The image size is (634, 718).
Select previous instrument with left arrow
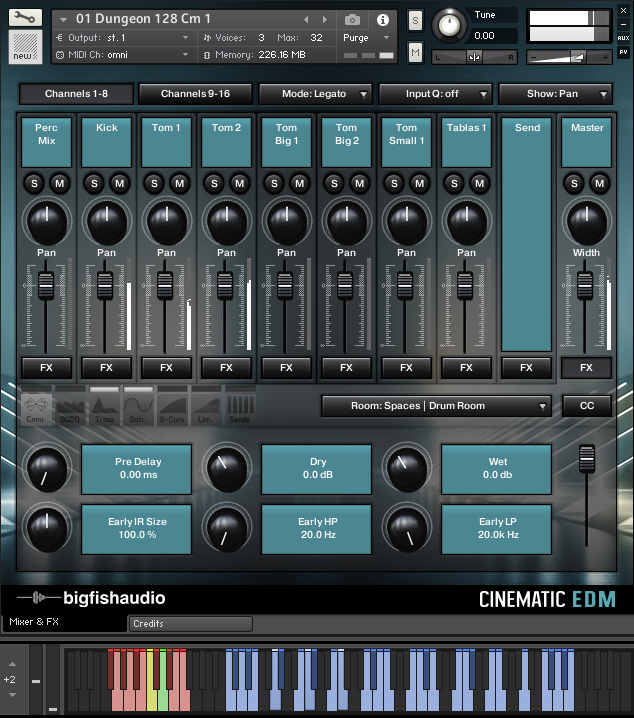pyautogui.click(x=306, y=20)
